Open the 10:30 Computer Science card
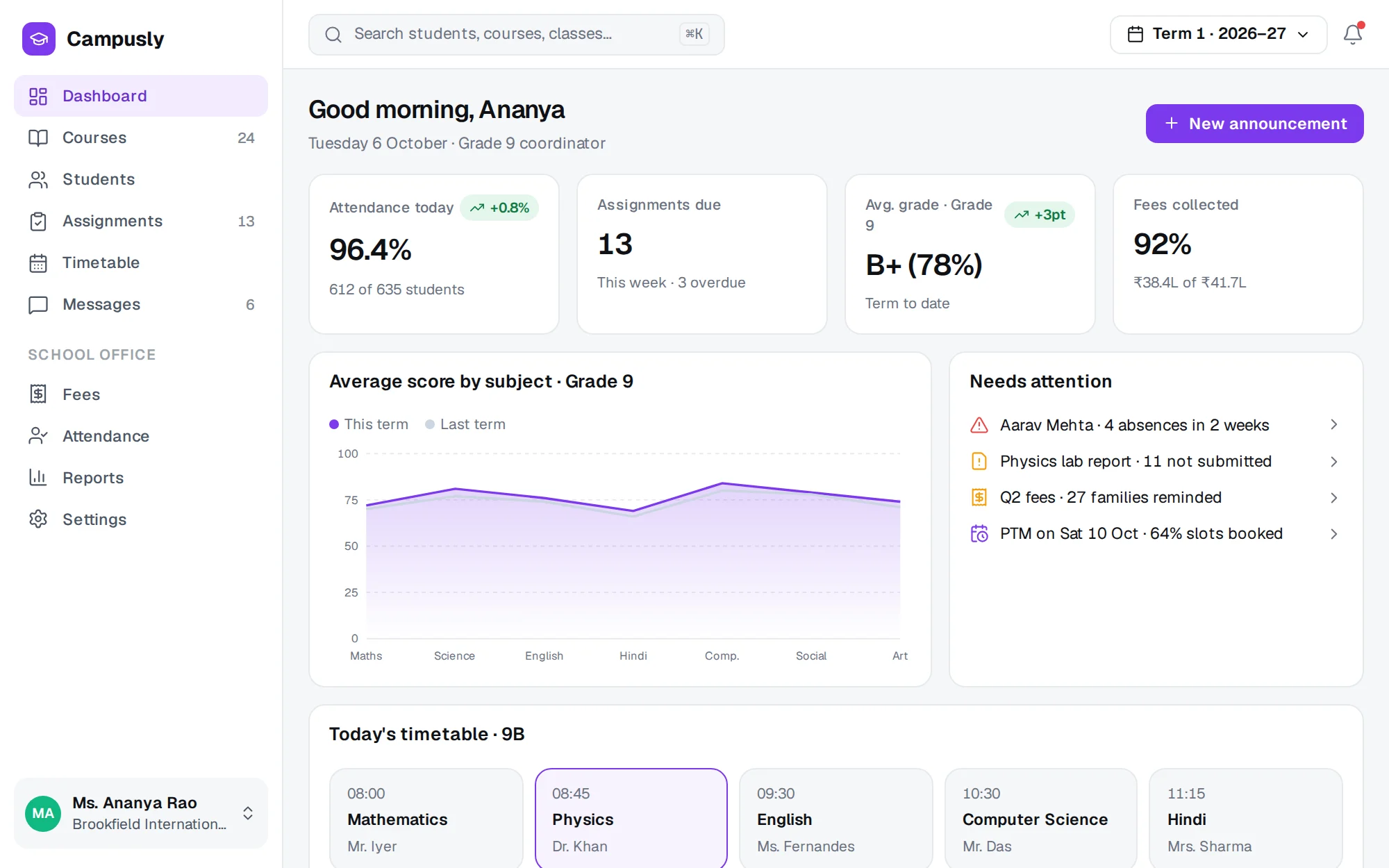The height and width of the screenshot is (868, 1389). click(x=1041, y=818)
